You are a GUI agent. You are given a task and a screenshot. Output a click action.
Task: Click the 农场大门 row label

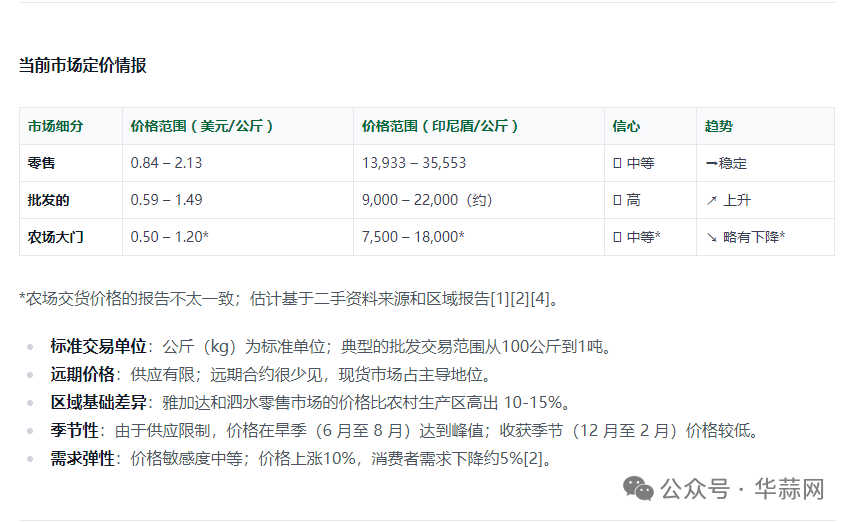(x=55, y=237)
